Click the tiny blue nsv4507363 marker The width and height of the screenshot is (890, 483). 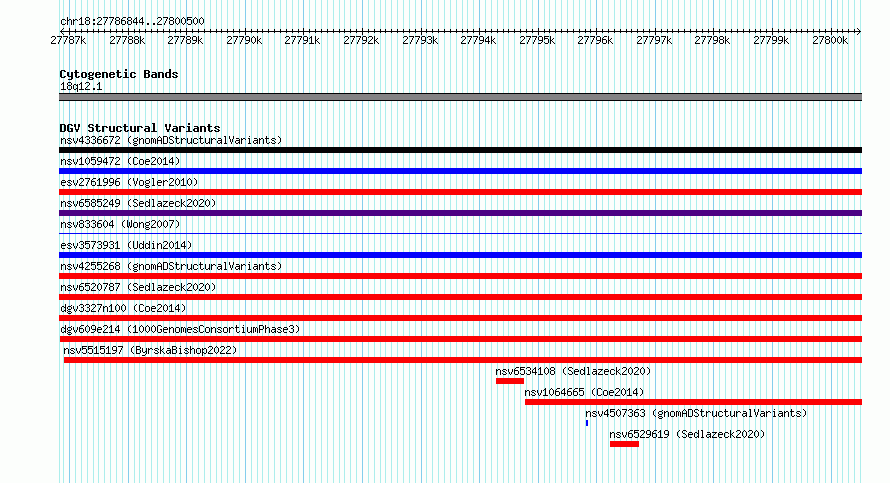point(587,423)
